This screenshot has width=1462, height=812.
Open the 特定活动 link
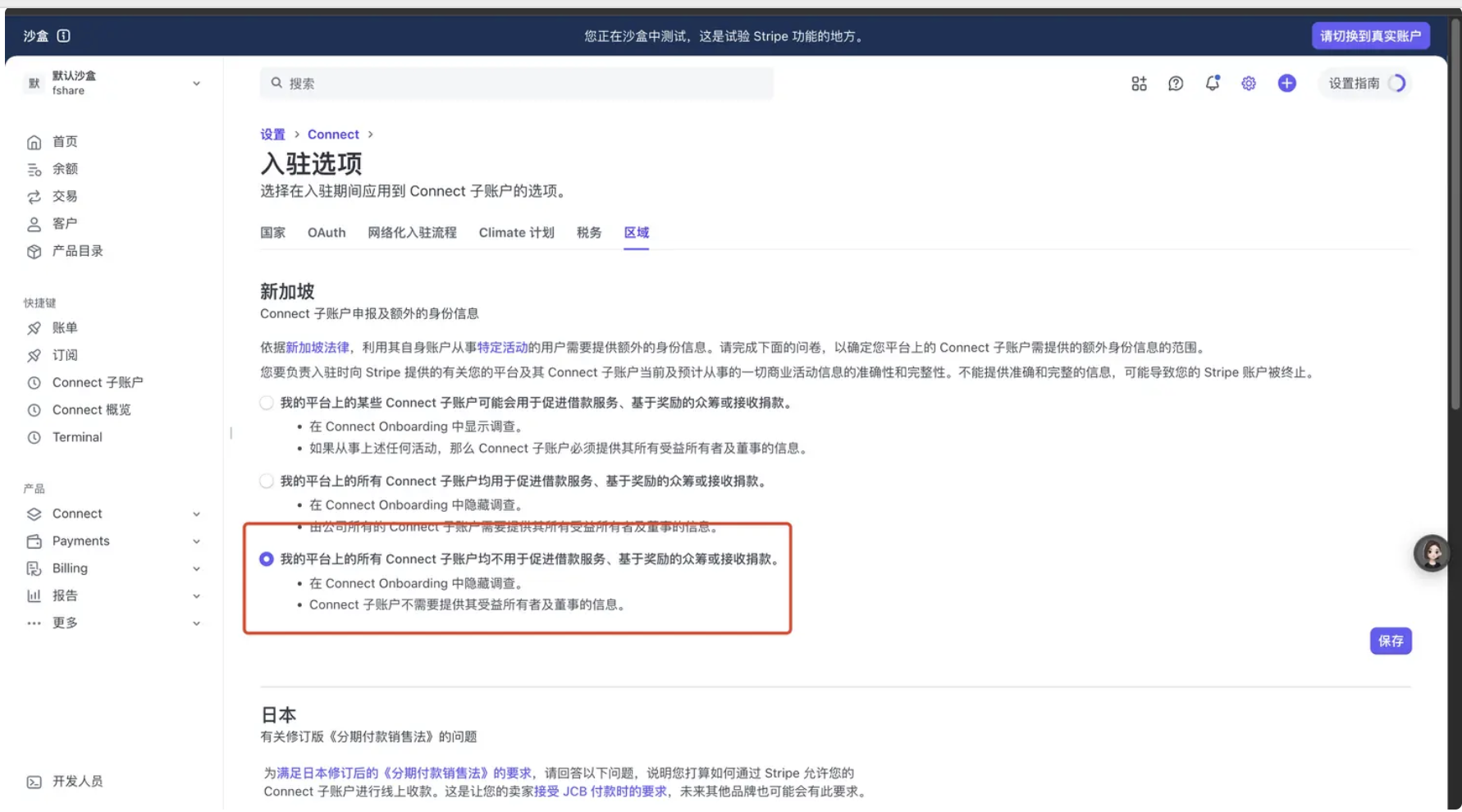pyautogui.click(x=502, y=348)
